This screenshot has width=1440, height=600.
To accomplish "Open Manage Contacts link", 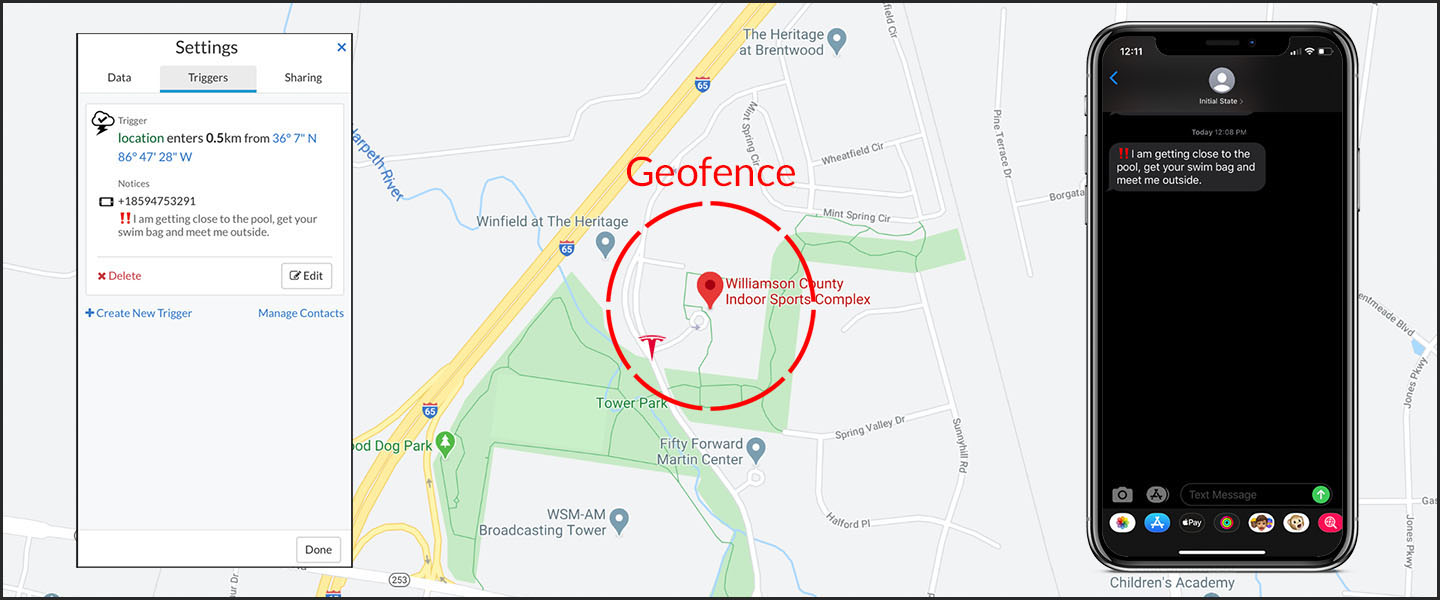I will (301, 313).
